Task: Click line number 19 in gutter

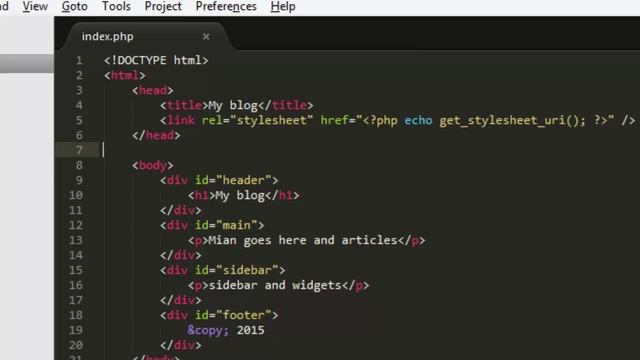Action: coord(76,330)
